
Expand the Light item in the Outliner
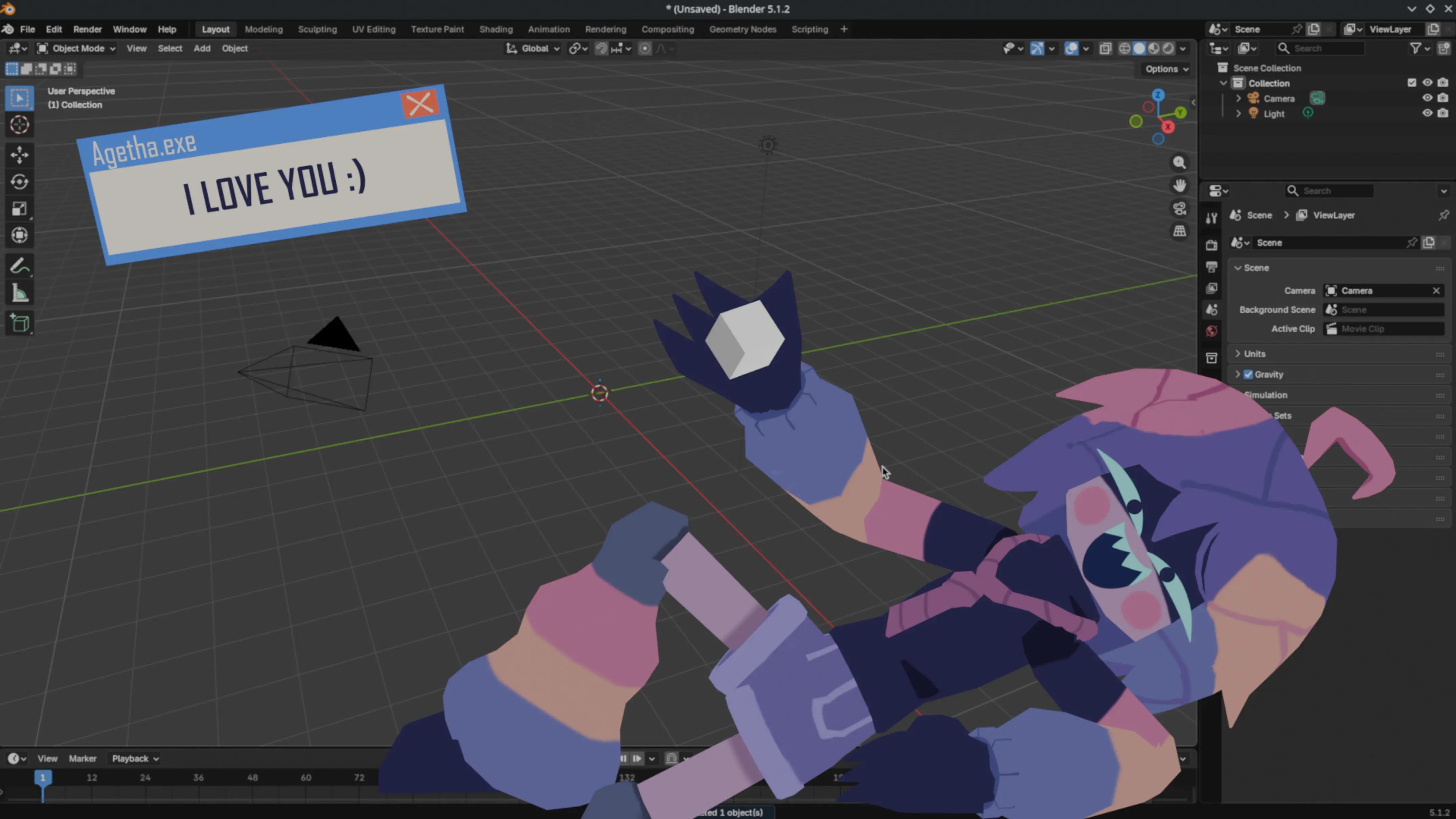click(1238, 114)
